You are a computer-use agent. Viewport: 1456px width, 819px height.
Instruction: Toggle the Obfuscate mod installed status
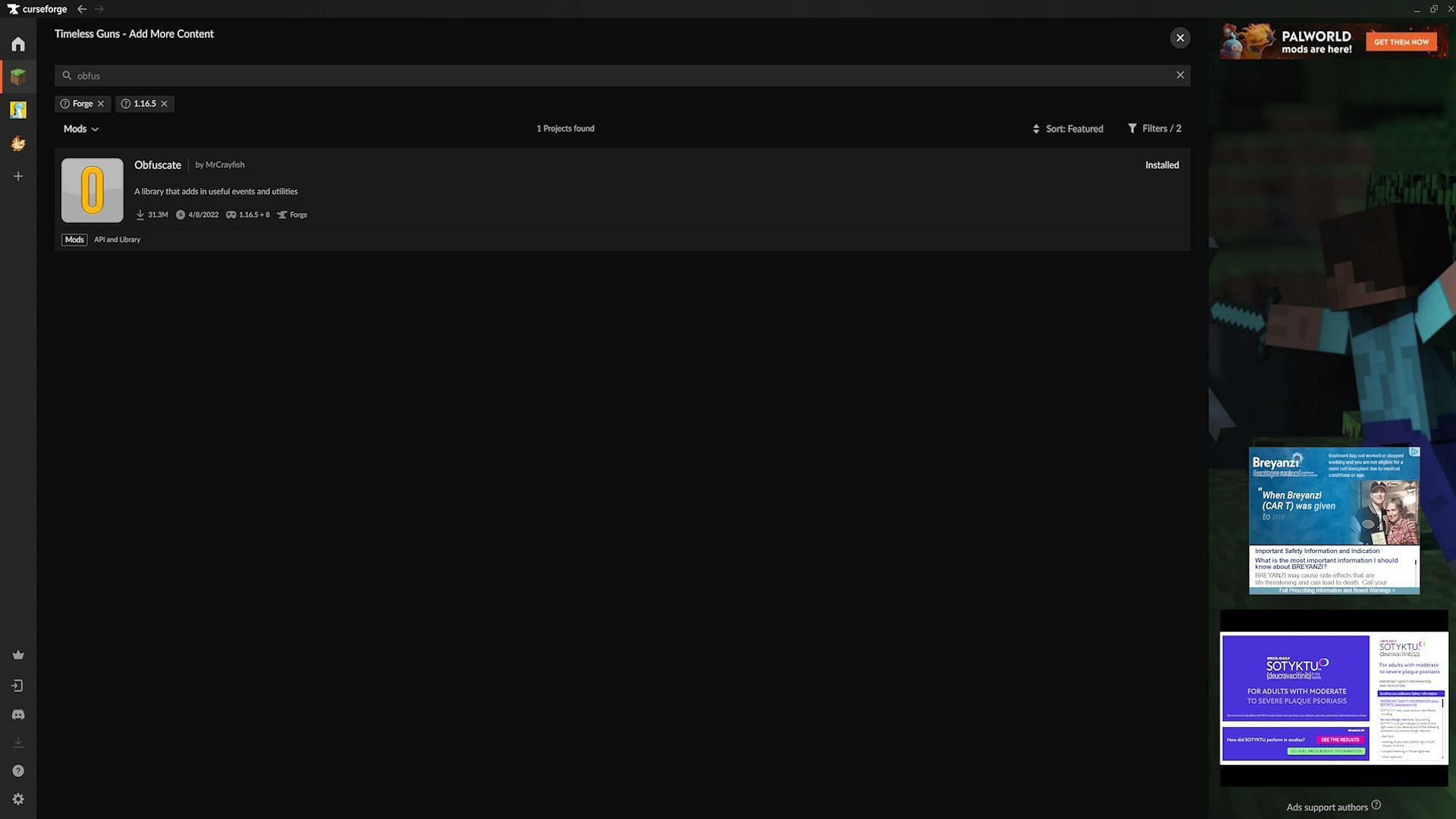point(1161,165)
